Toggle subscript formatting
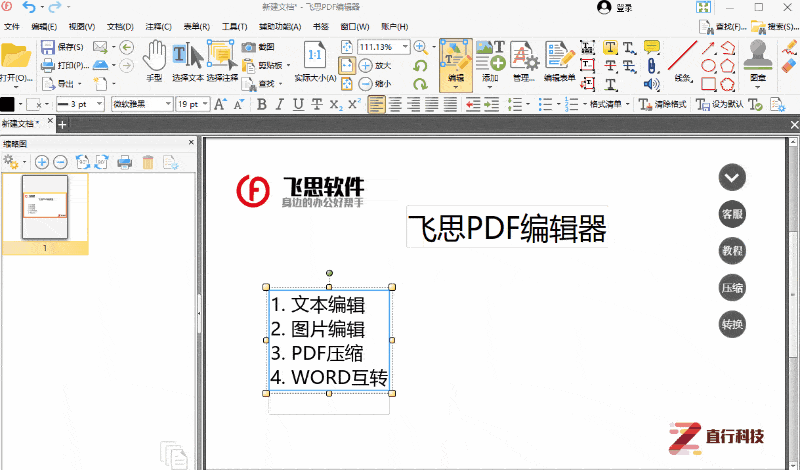Viewport: 800px width, 470px height. coord(336,105)
